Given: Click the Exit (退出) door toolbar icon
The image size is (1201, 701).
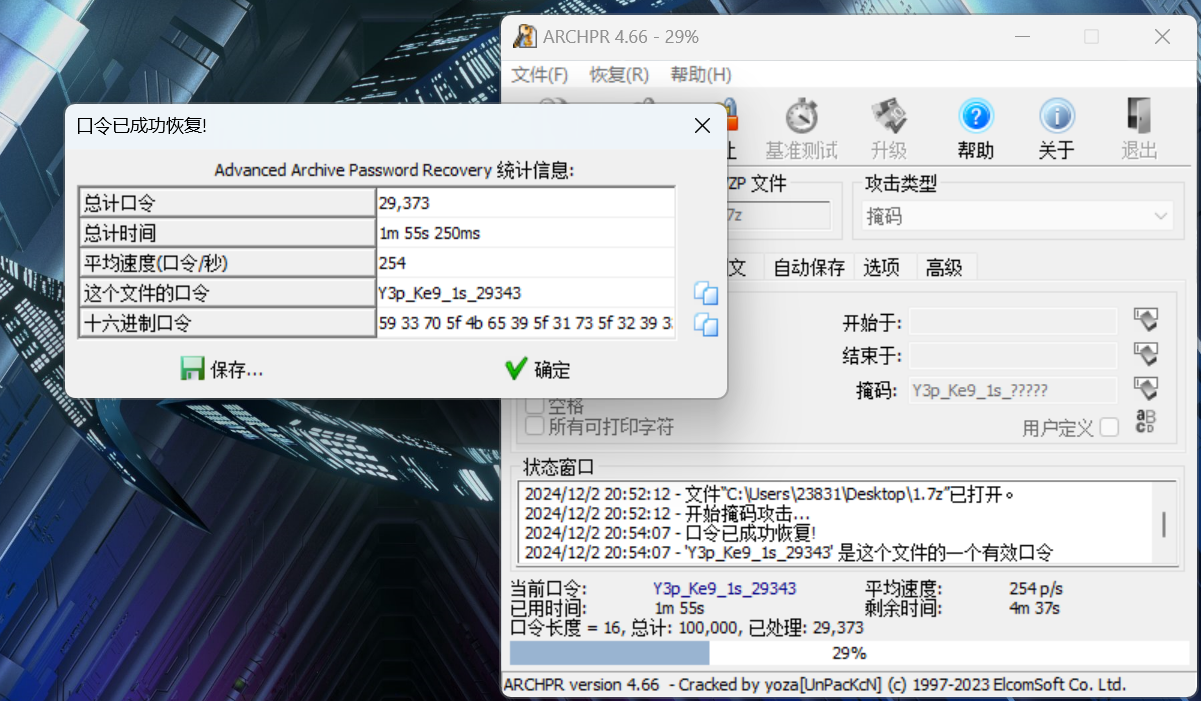Looking at the screenshot, I should tap(1138, 117).
